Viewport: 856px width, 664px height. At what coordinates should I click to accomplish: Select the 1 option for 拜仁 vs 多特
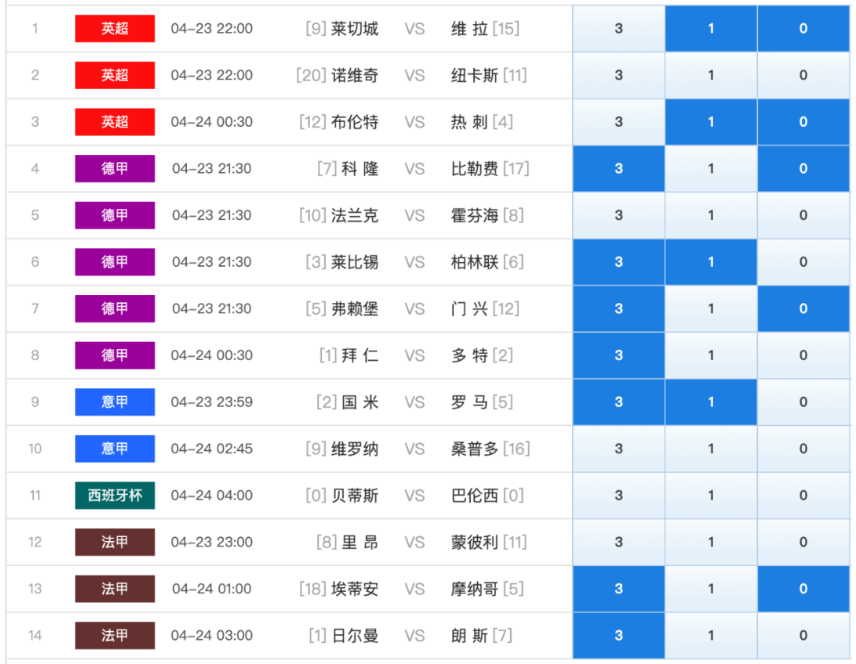pyautogui.click(x=711, y=355)
